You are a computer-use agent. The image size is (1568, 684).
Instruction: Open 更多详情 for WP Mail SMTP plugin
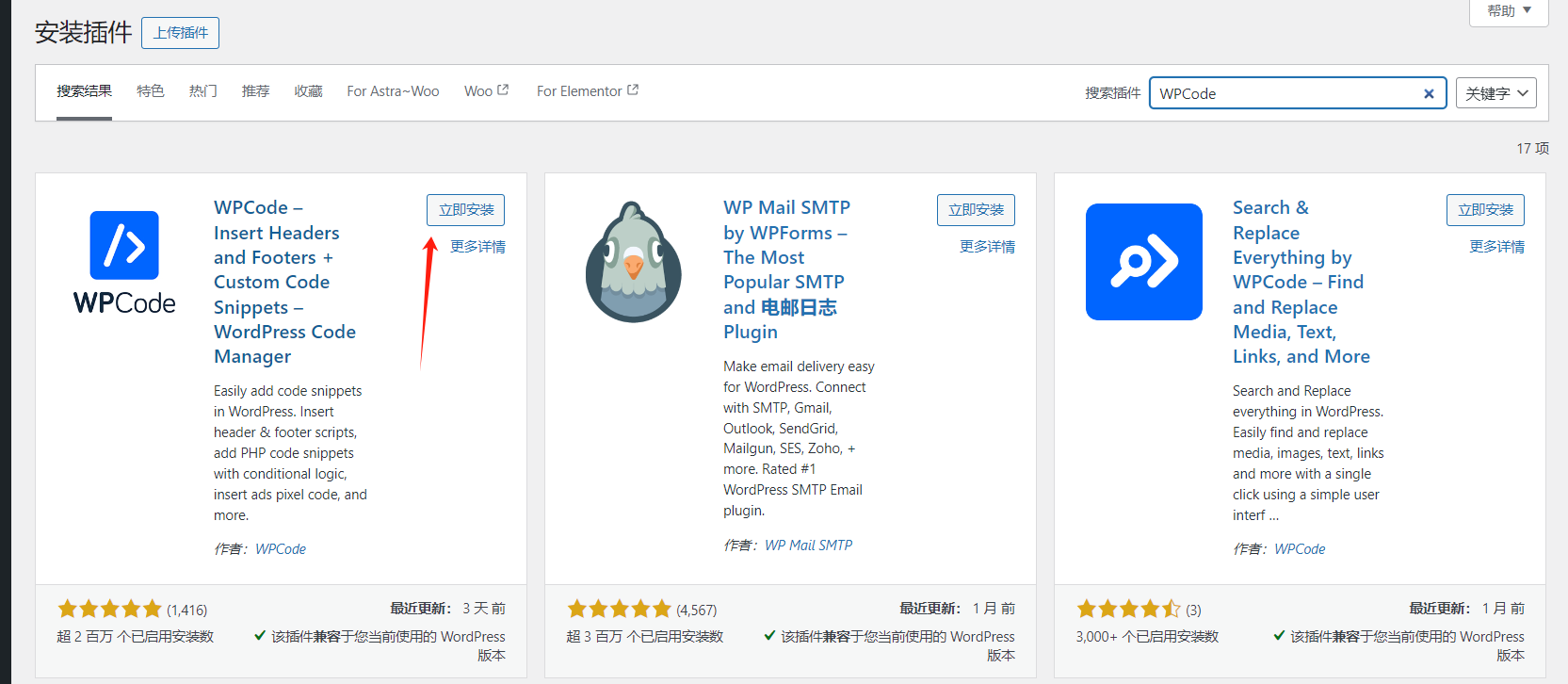pos(987,247)
